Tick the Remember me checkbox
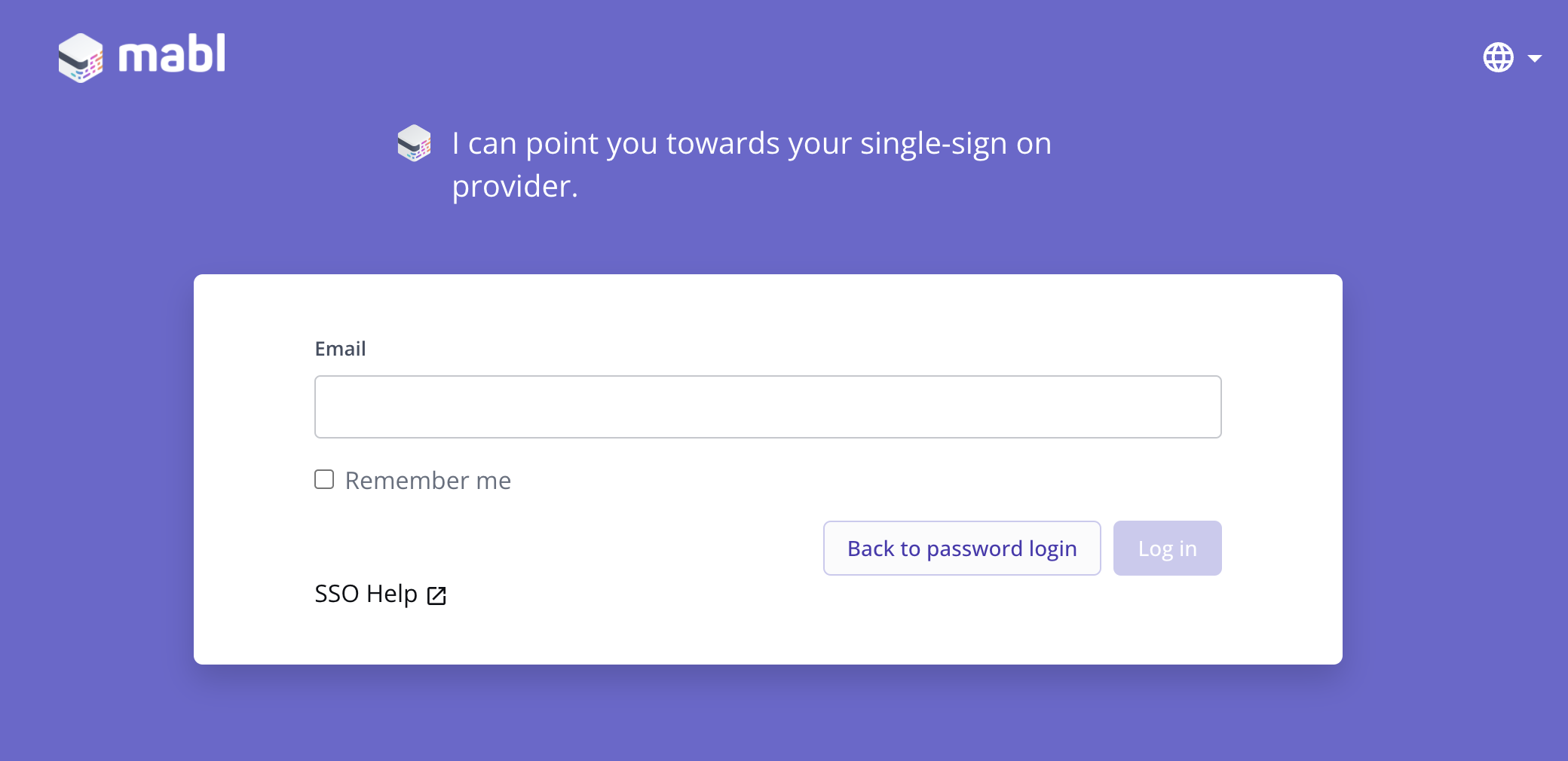 [324, 479]
